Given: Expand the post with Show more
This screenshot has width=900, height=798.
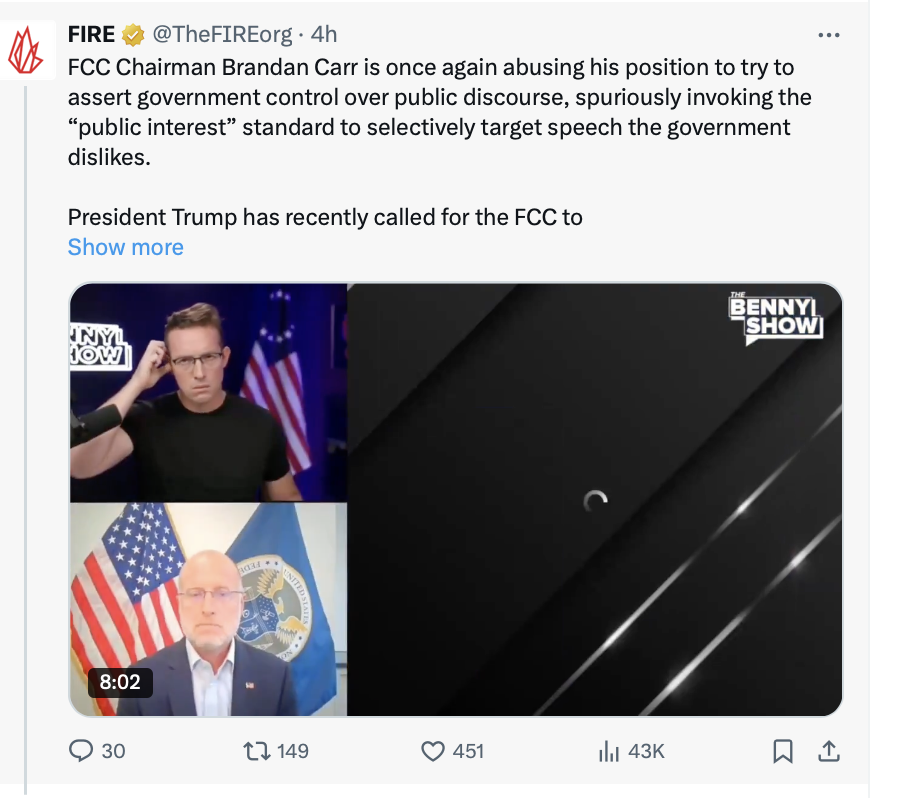Looking at the screenshot, I should click(125, 247).
